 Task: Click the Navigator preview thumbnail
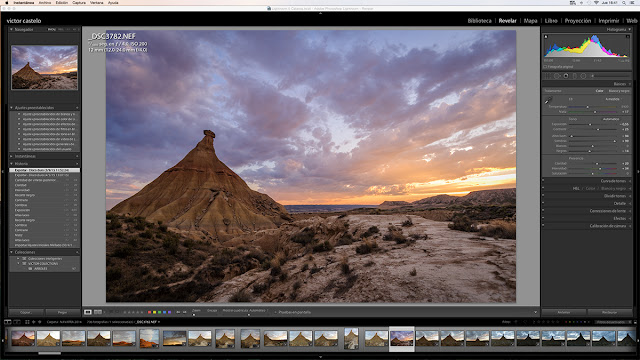pos(44,67)
